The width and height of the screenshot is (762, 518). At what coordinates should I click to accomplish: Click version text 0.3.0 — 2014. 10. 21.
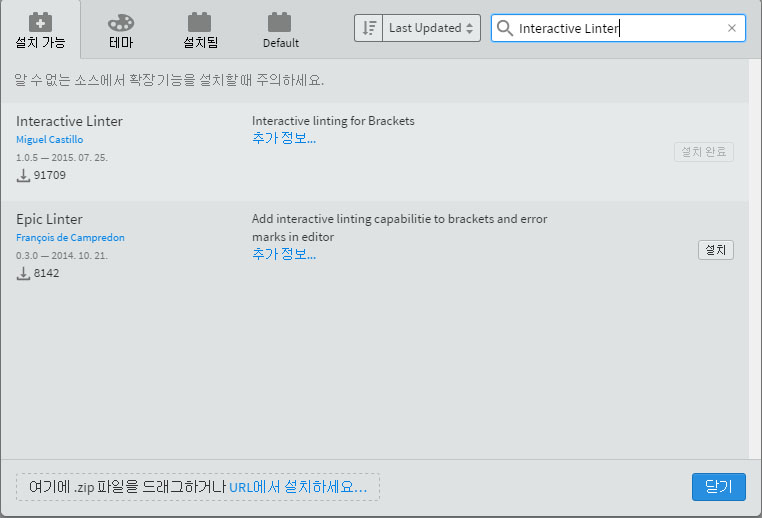point(62,256)
